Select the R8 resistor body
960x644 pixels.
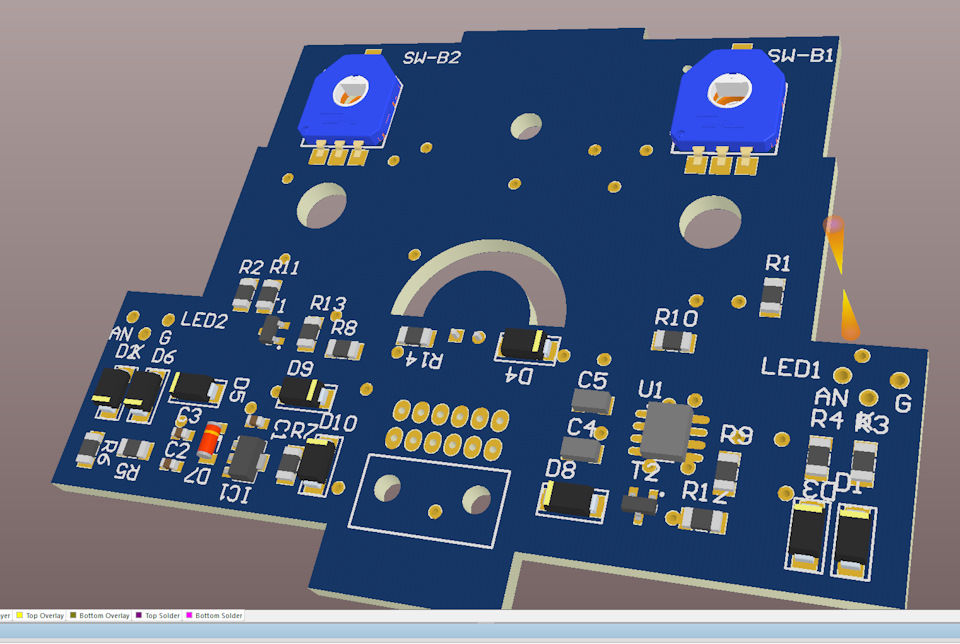pyautogui.click(x=345, y=350)
